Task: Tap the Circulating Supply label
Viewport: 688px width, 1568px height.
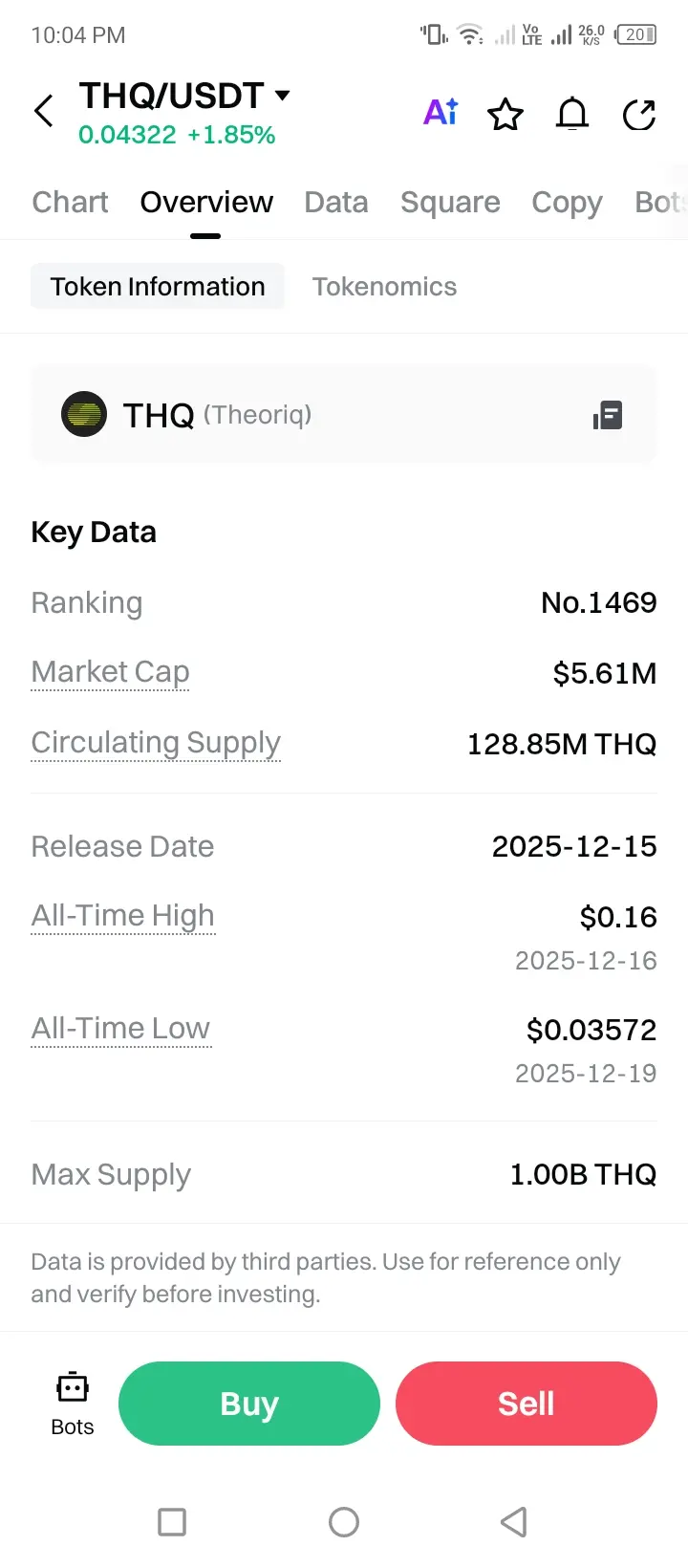Action: [x=156, y=743]
